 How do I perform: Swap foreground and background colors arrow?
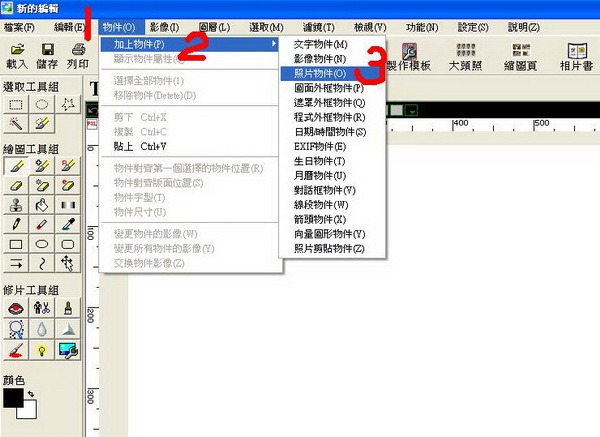tap(31, 393)
